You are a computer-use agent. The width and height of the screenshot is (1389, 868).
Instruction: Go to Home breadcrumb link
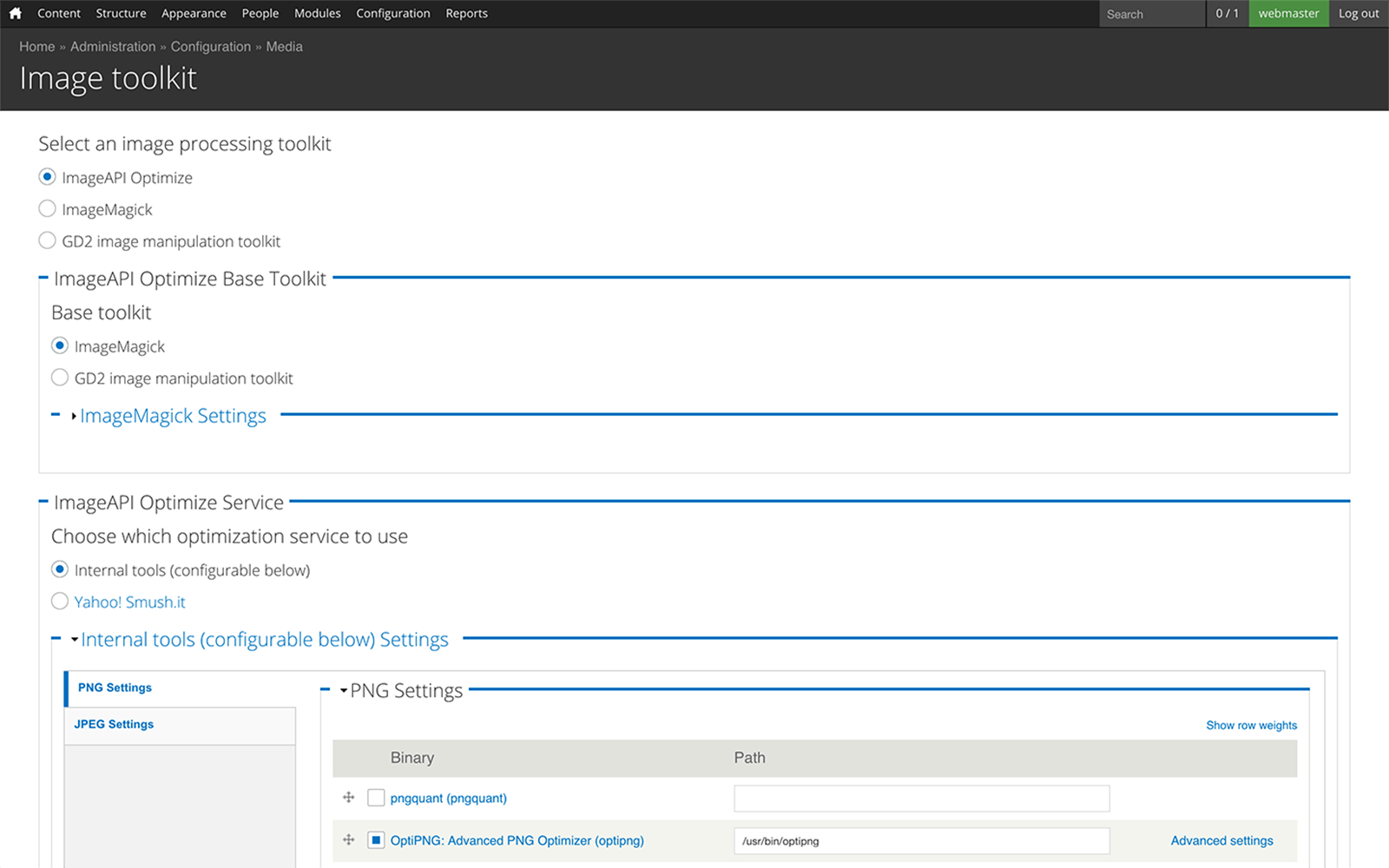37,47
